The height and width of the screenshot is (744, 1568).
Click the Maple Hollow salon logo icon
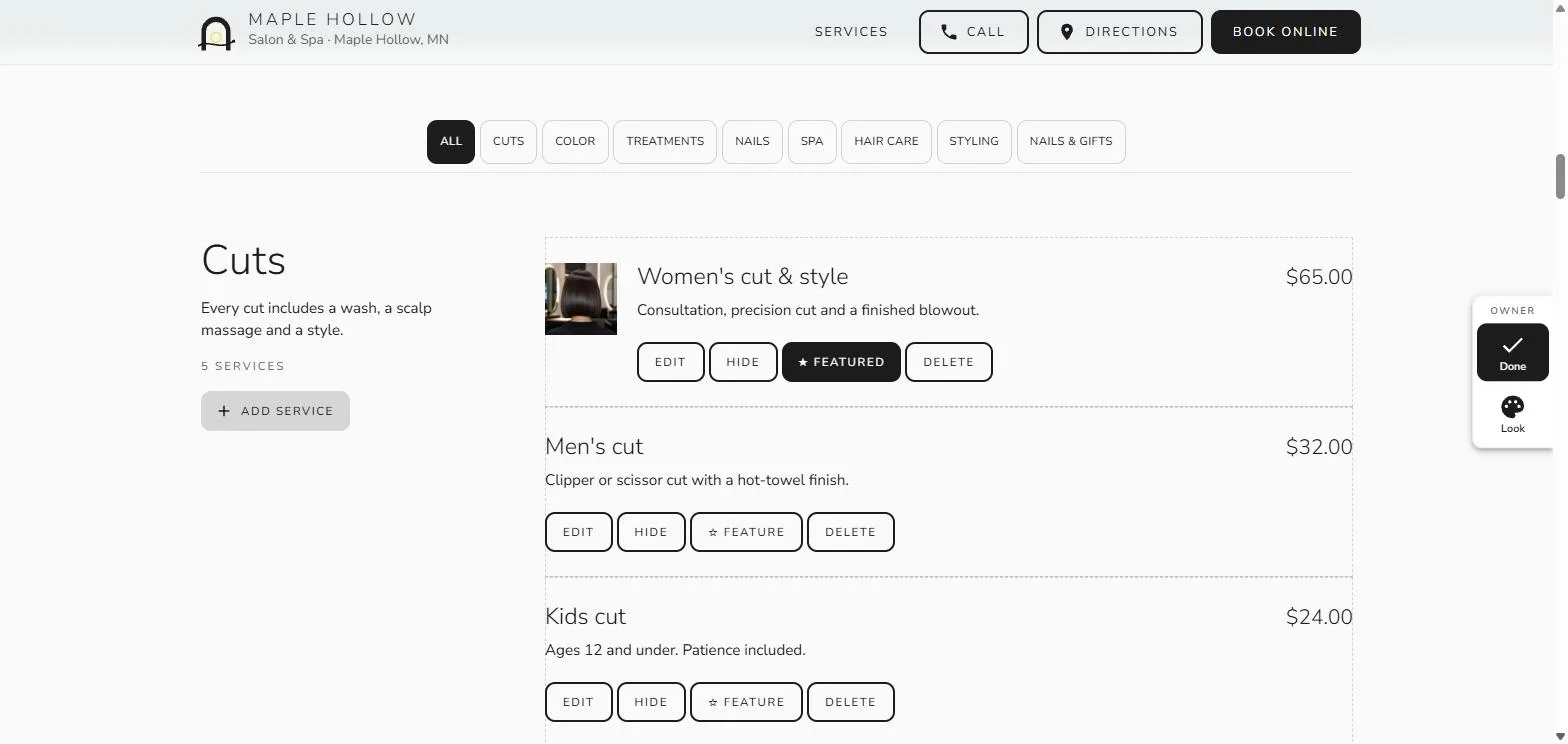(216, 32)
